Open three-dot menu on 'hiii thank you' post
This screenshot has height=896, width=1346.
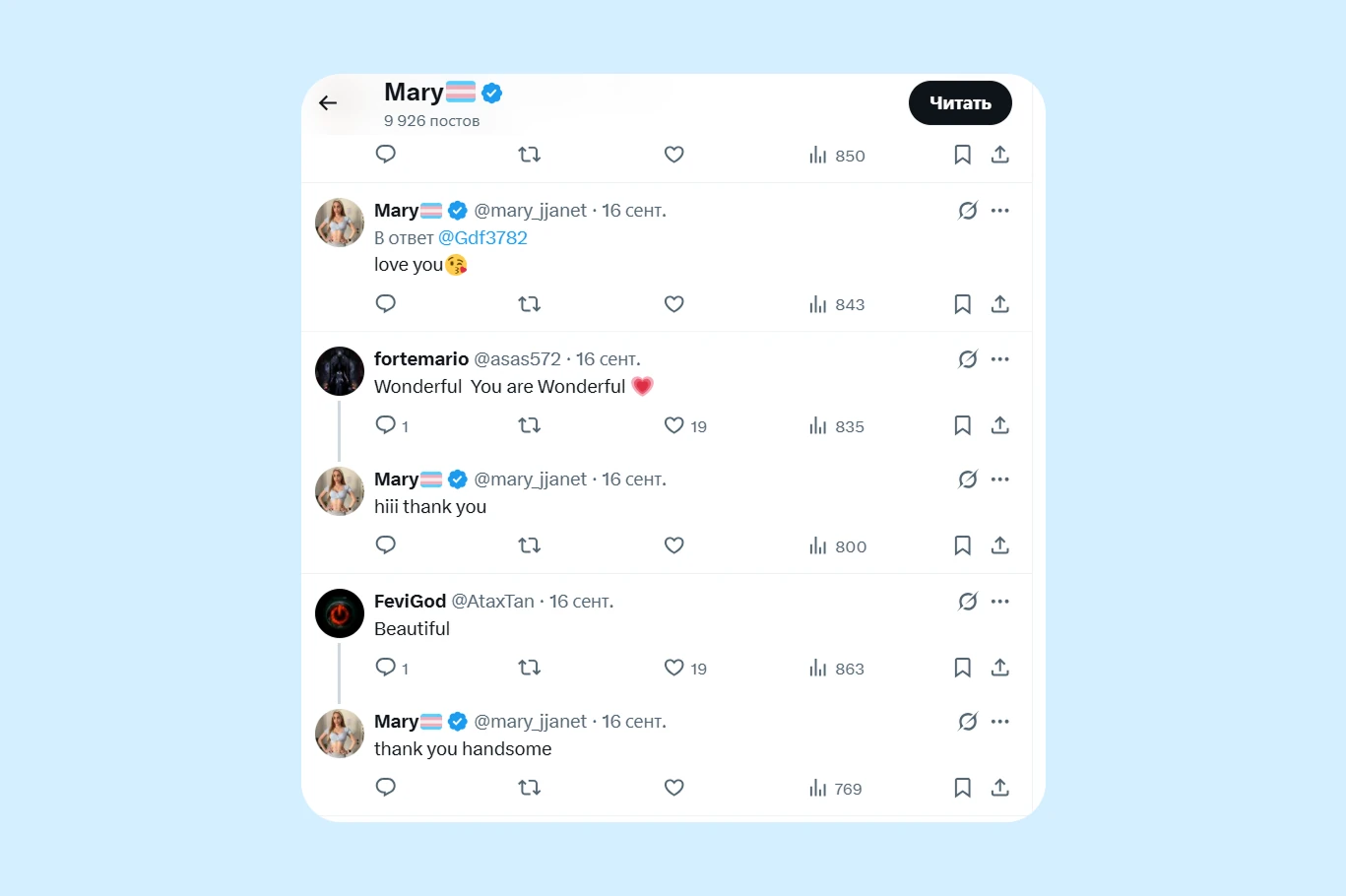tap(1000, 480)
